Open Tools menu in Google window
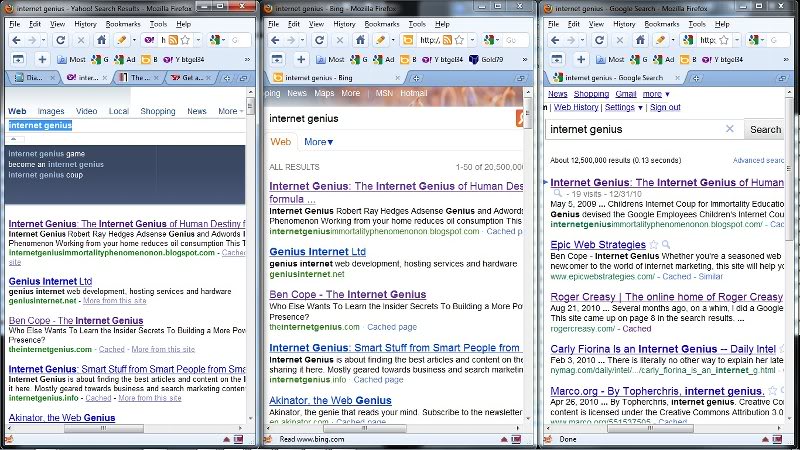 (696, 24)
